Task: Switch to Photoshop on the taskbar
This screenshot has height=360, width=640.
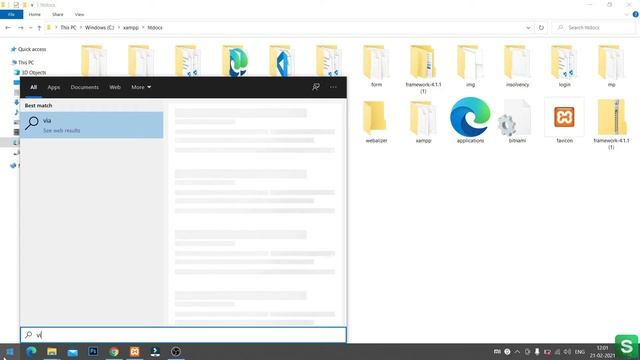Action: coord(93,351)
